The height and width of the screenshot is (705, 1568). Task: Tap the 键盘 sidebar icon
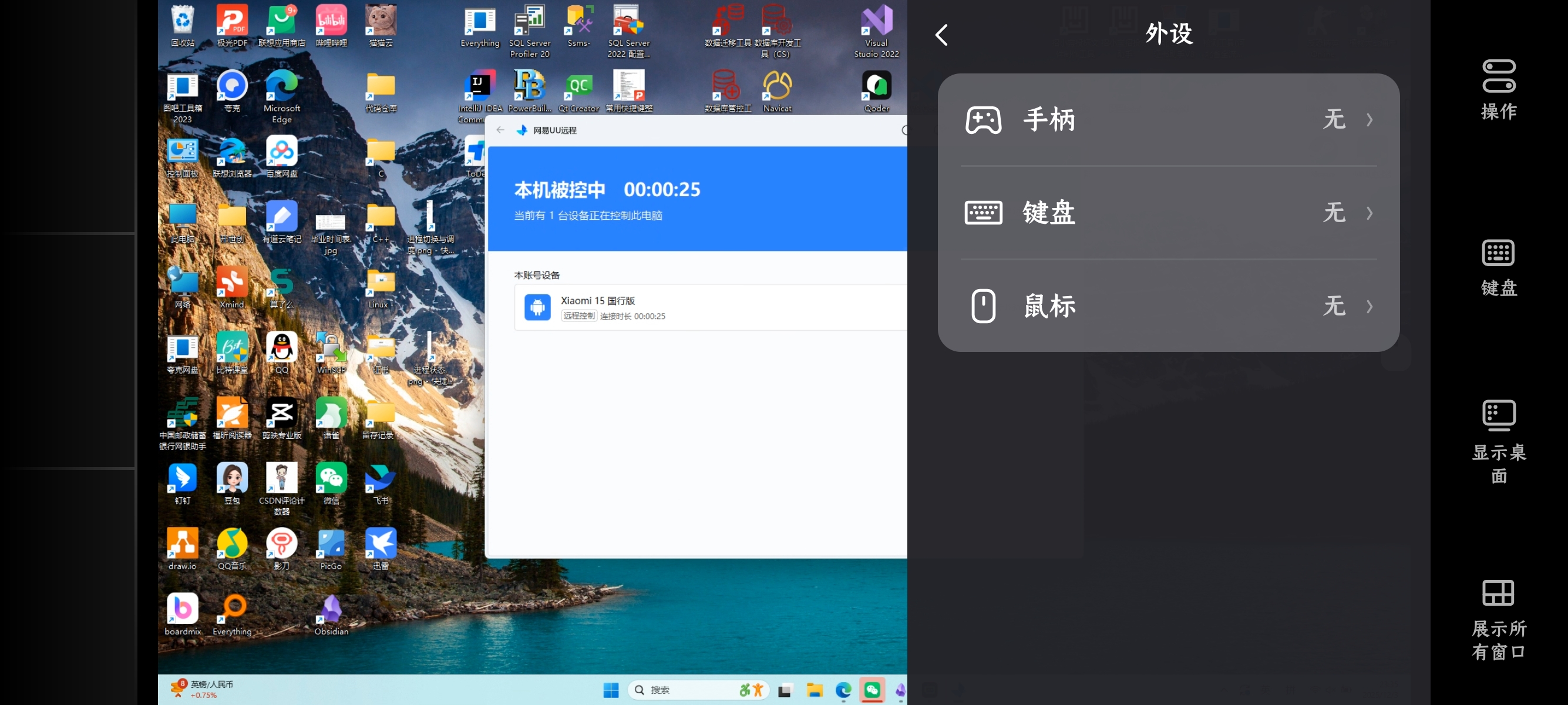click(x=1498, y=253)
